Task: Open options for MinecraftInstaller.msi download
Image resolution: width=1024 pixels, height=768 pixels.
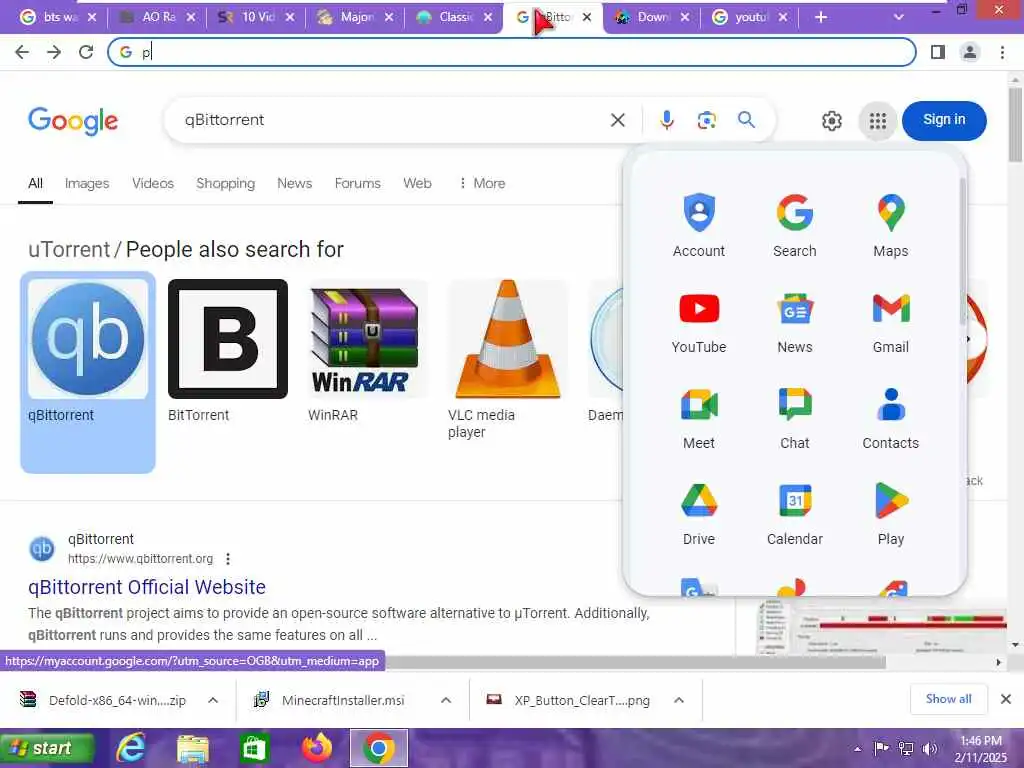Action: (446, 700)
